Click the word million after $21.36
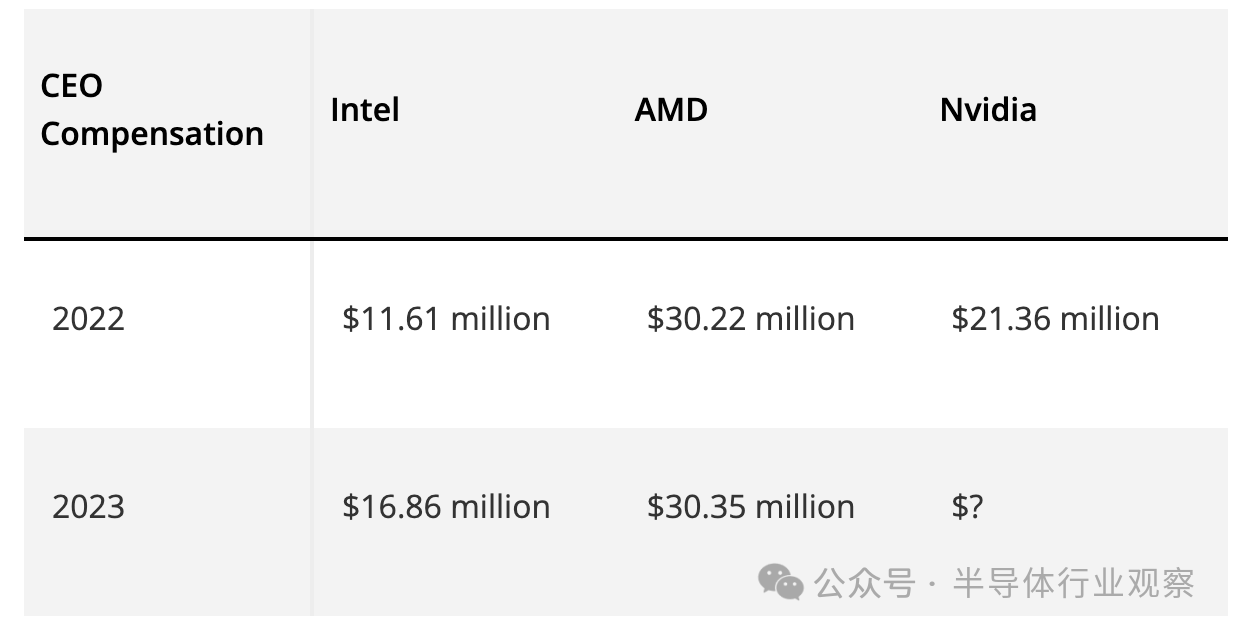 1110,319
